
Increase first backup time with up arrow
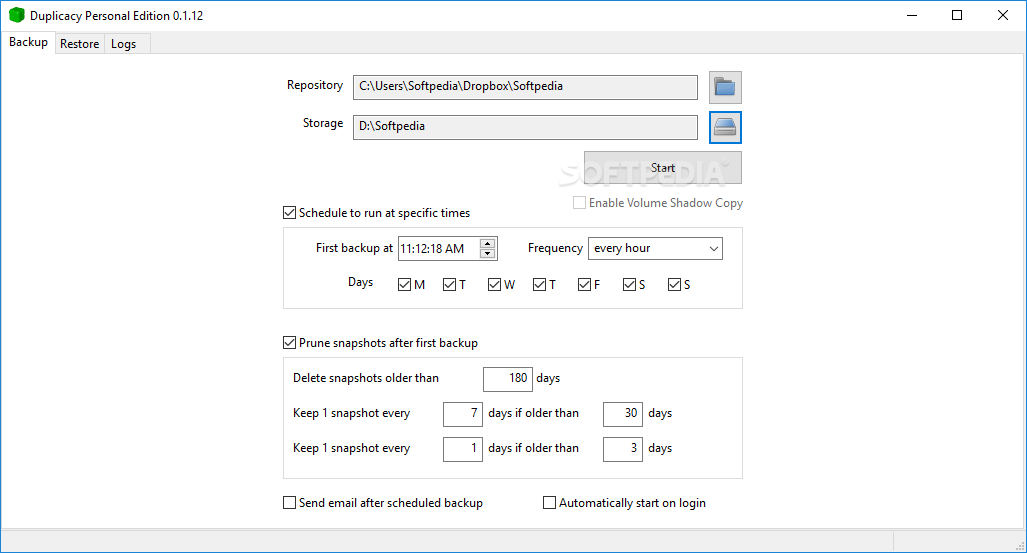click(487, 243)
